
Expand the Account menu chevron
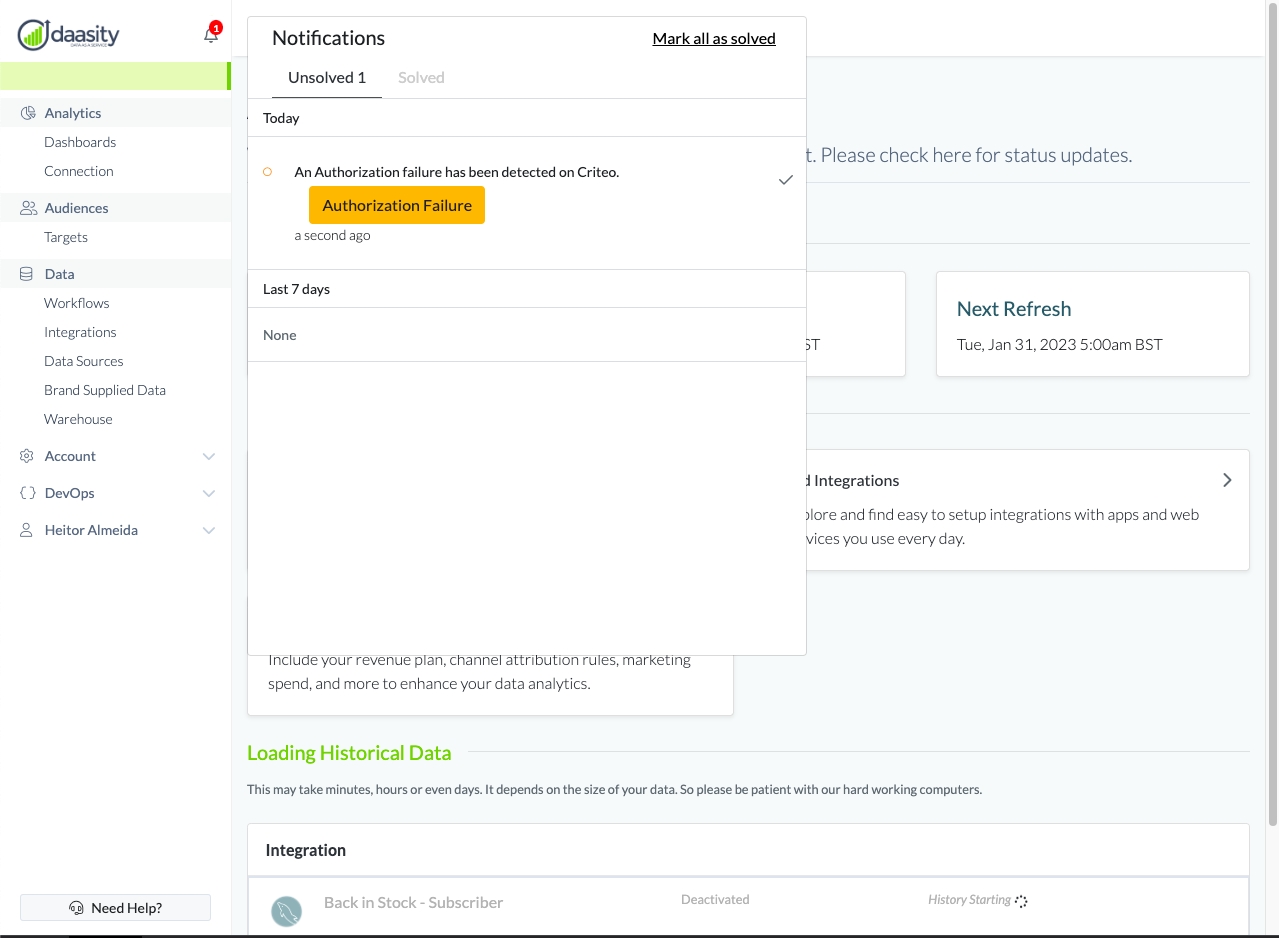(x=209, y=457)
